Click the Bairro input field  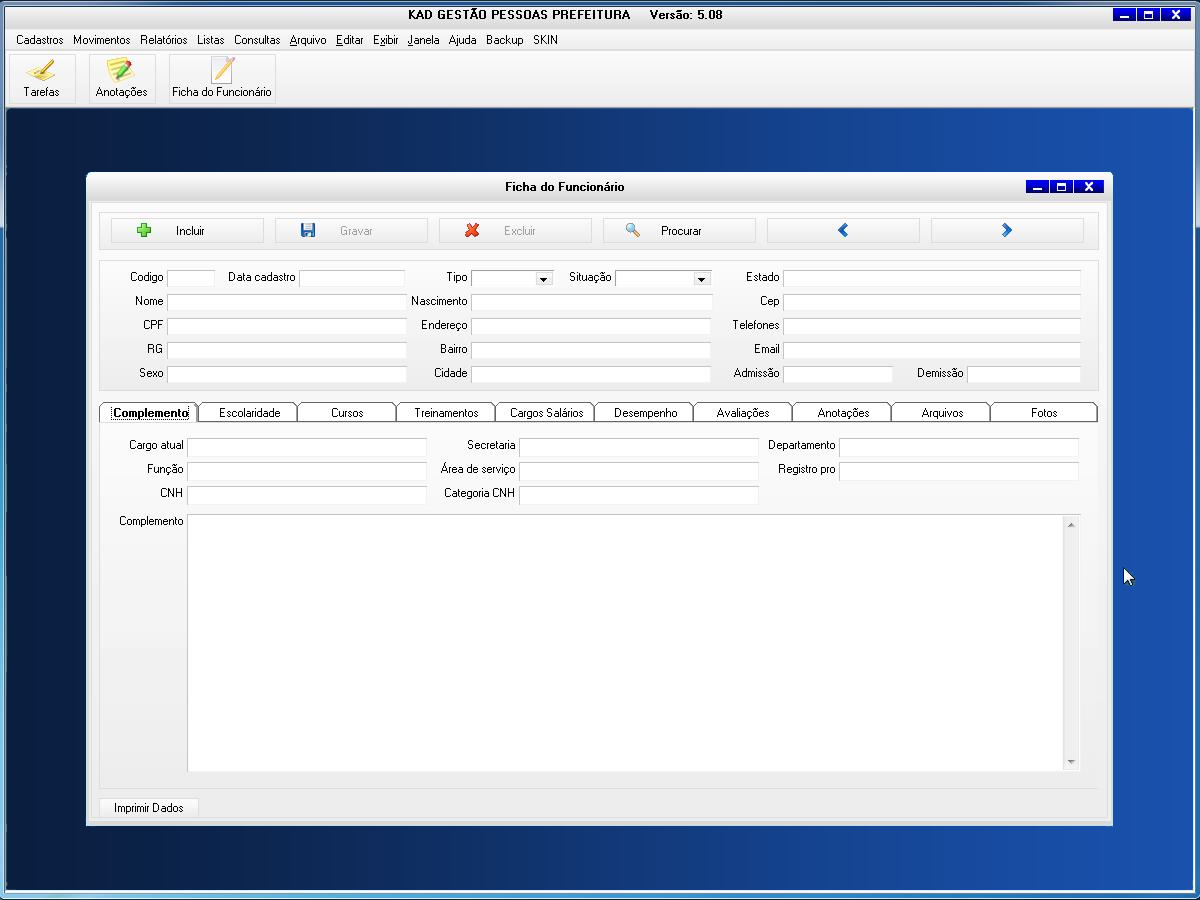[x=591, y=350]
